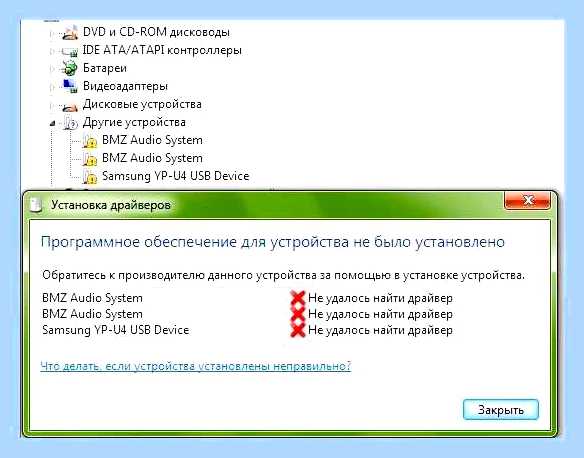
Task: Click the Батареи battery category icon
Action: click(x=70, y=68)
